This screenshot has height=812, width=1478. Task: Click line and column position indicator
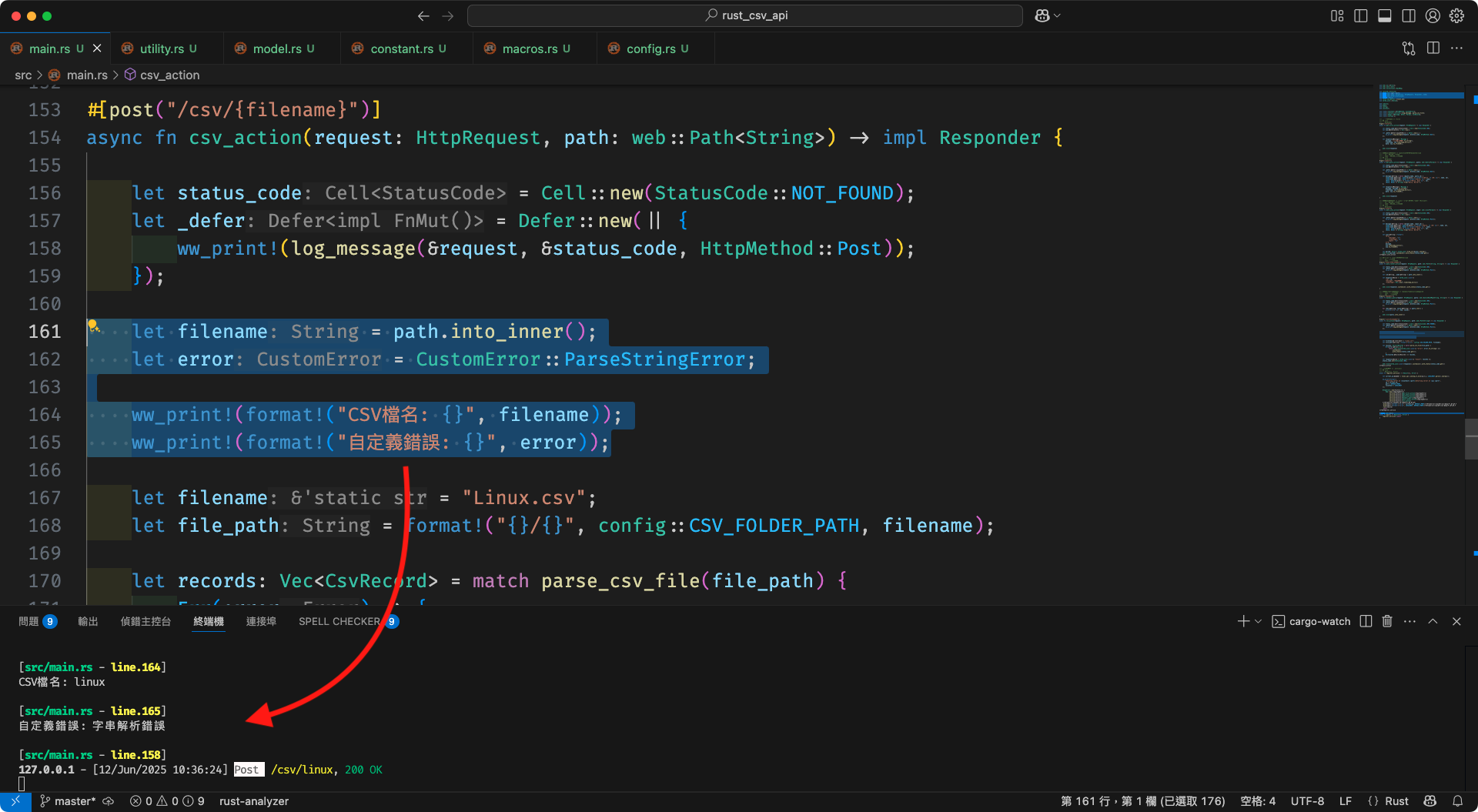click(1143, 801)
